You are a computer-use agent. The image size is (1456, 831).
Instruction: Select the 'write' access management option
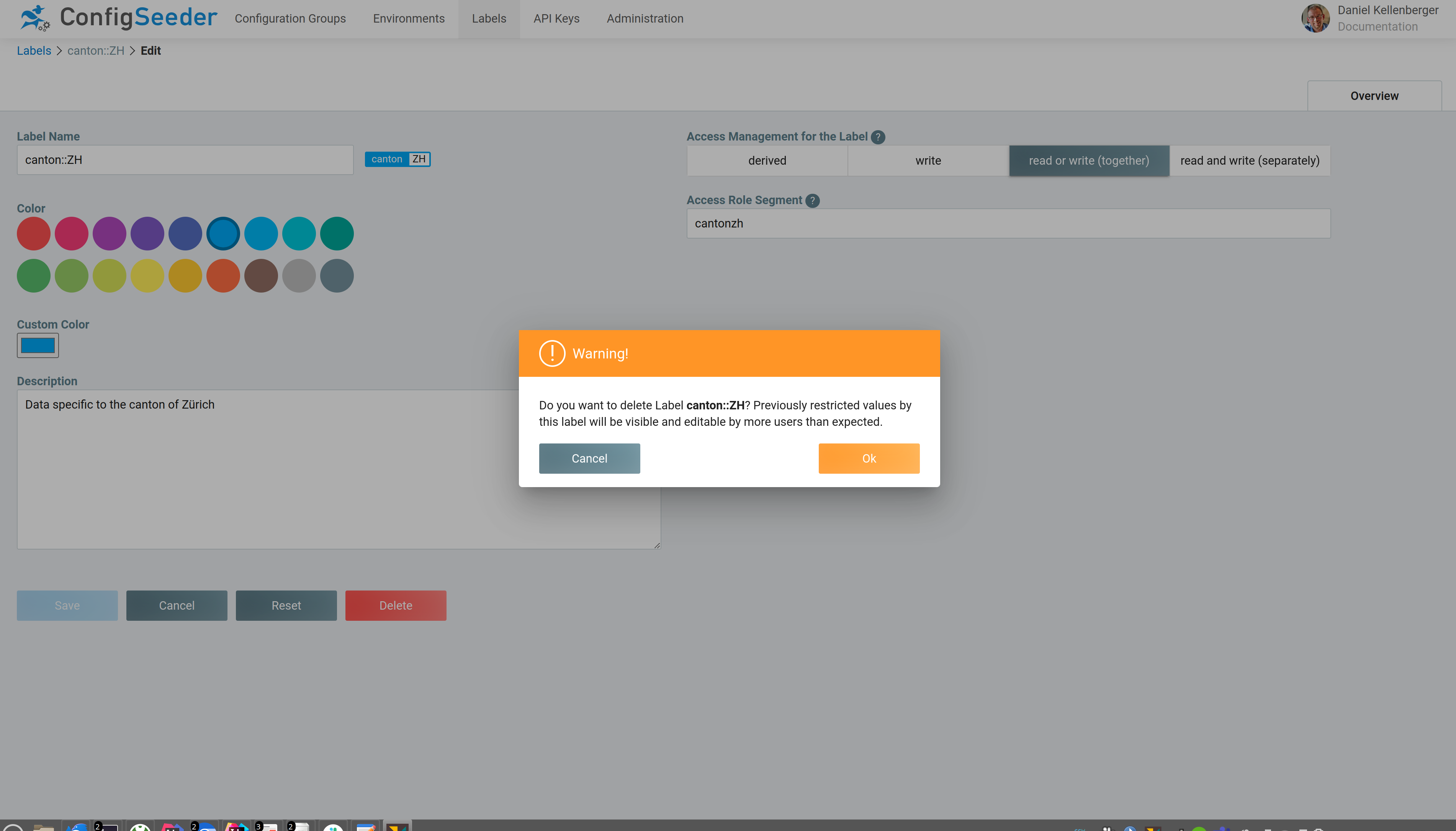(x=928, y=160)
